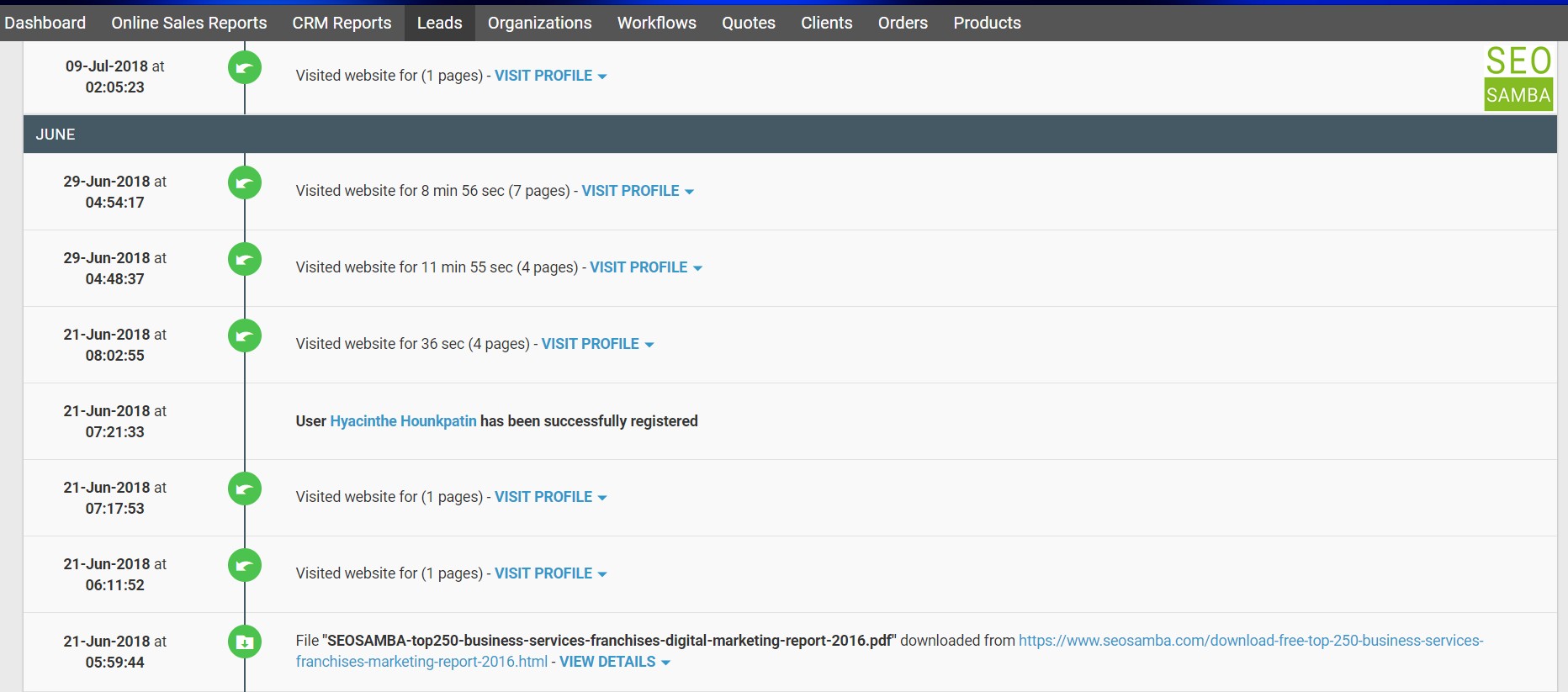
Task: Select timestamp 21-Jun-2018 at 08:02:55
Action: pos(115,345)
